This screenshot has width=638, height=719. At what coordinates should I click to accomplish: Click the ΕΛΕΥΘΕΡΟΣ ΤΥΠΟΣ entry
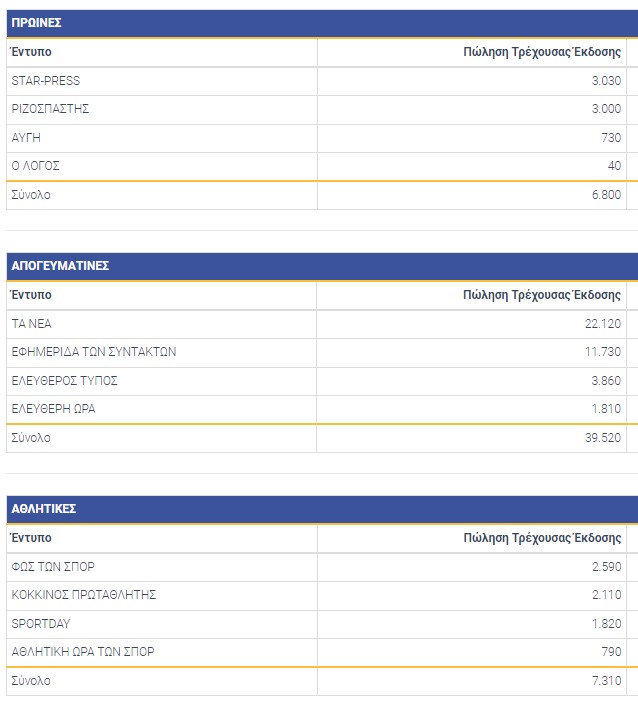(65, 381)
